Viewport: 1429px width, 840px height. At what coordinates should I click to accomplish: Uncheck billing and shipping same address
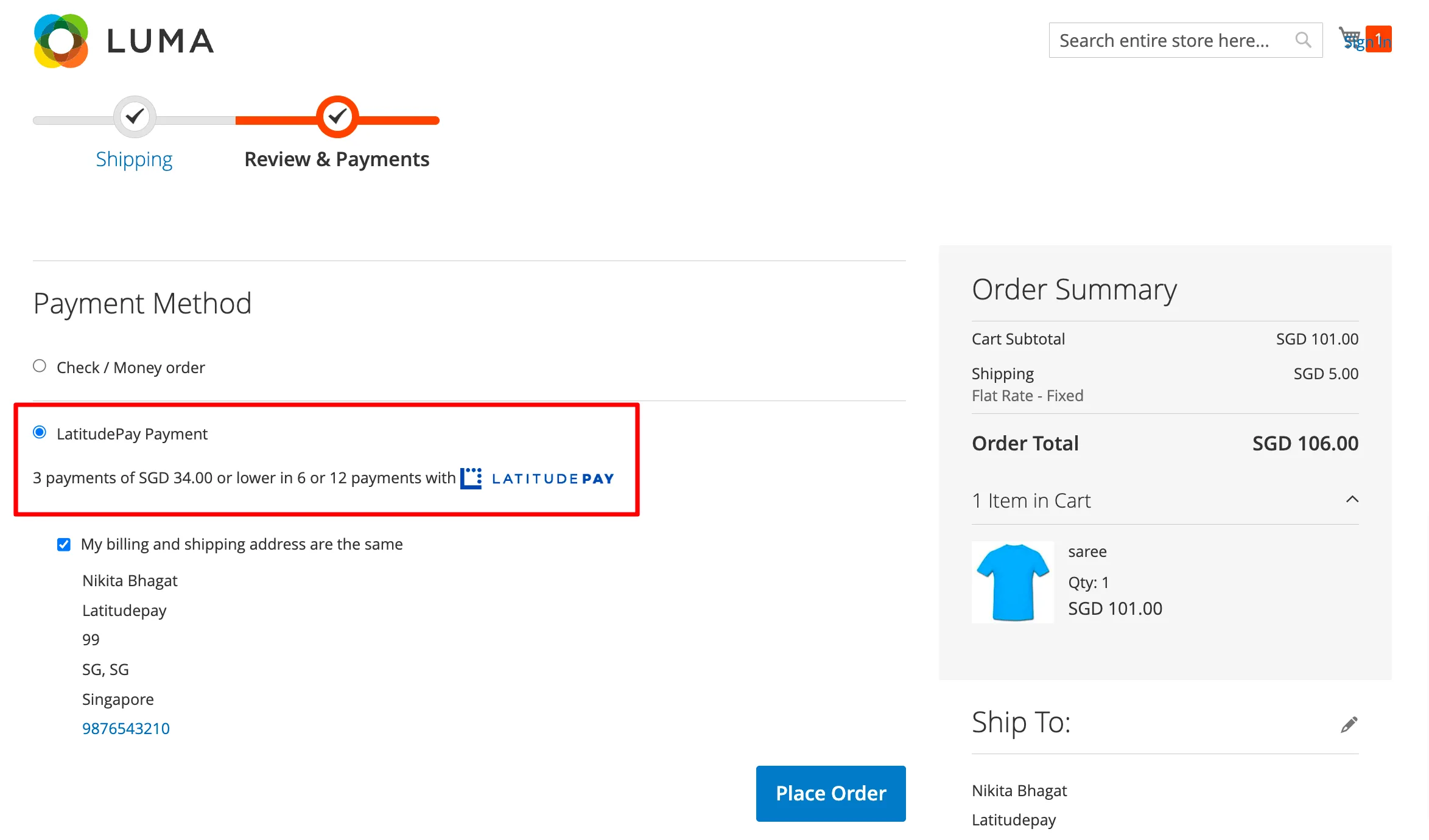[64, 544]
